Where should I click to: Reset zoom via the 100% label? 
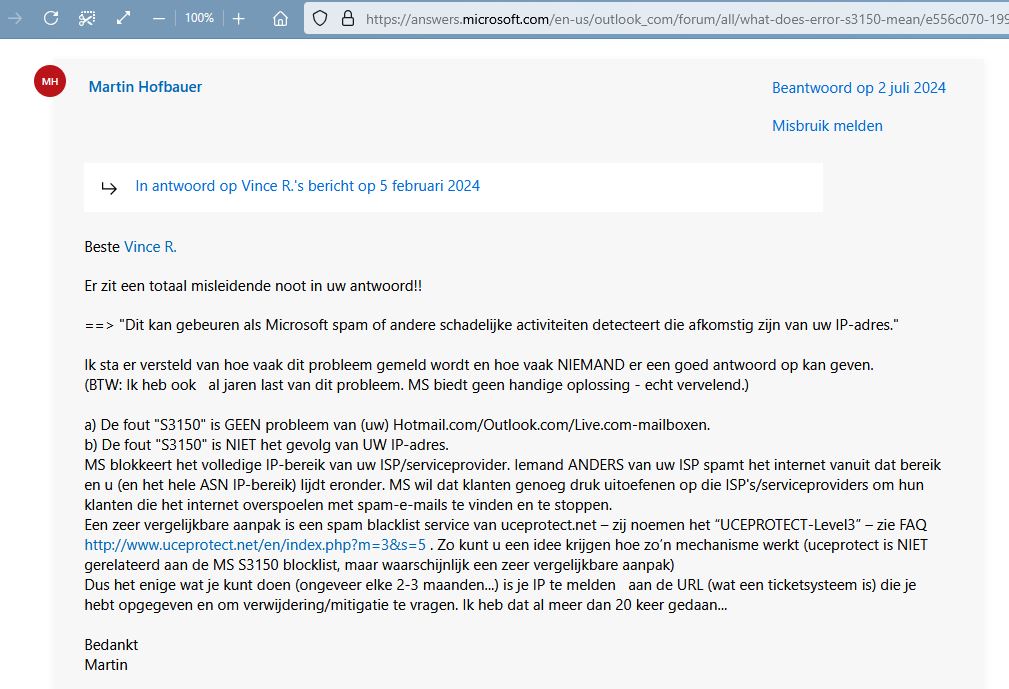click(199, 18)
